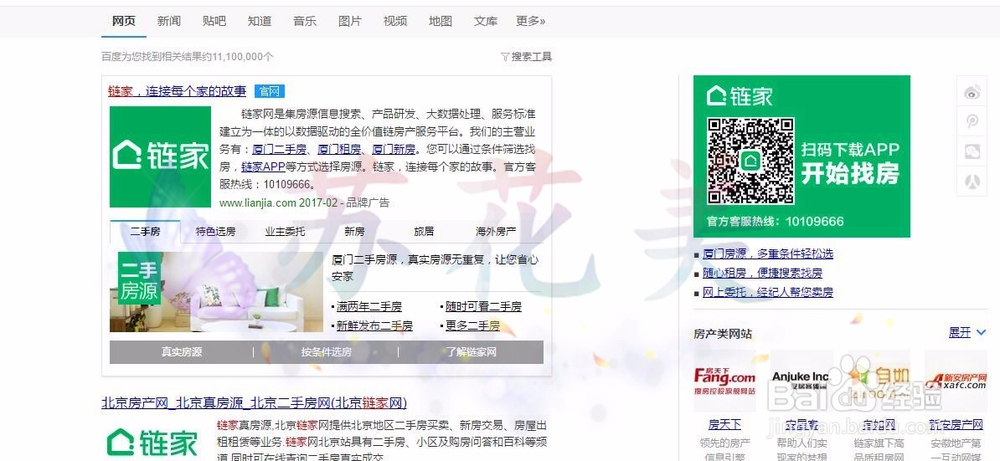Click 链家 logo beside the 北京房产网 result
The image size is (1000, 461).
(153, 442)
